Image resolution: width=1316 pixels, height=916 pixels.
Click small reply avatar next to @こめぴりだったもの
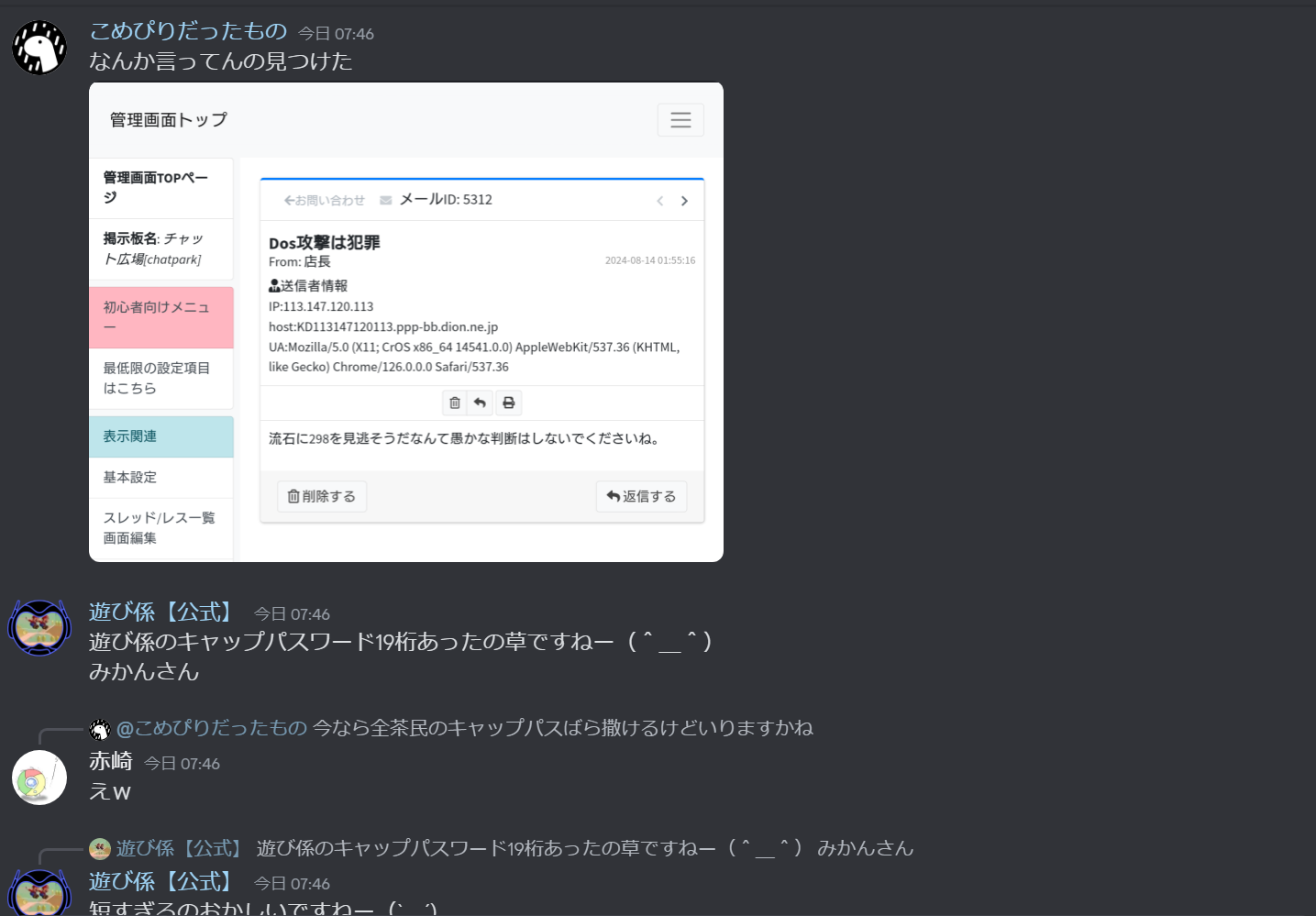click(100, 730)
